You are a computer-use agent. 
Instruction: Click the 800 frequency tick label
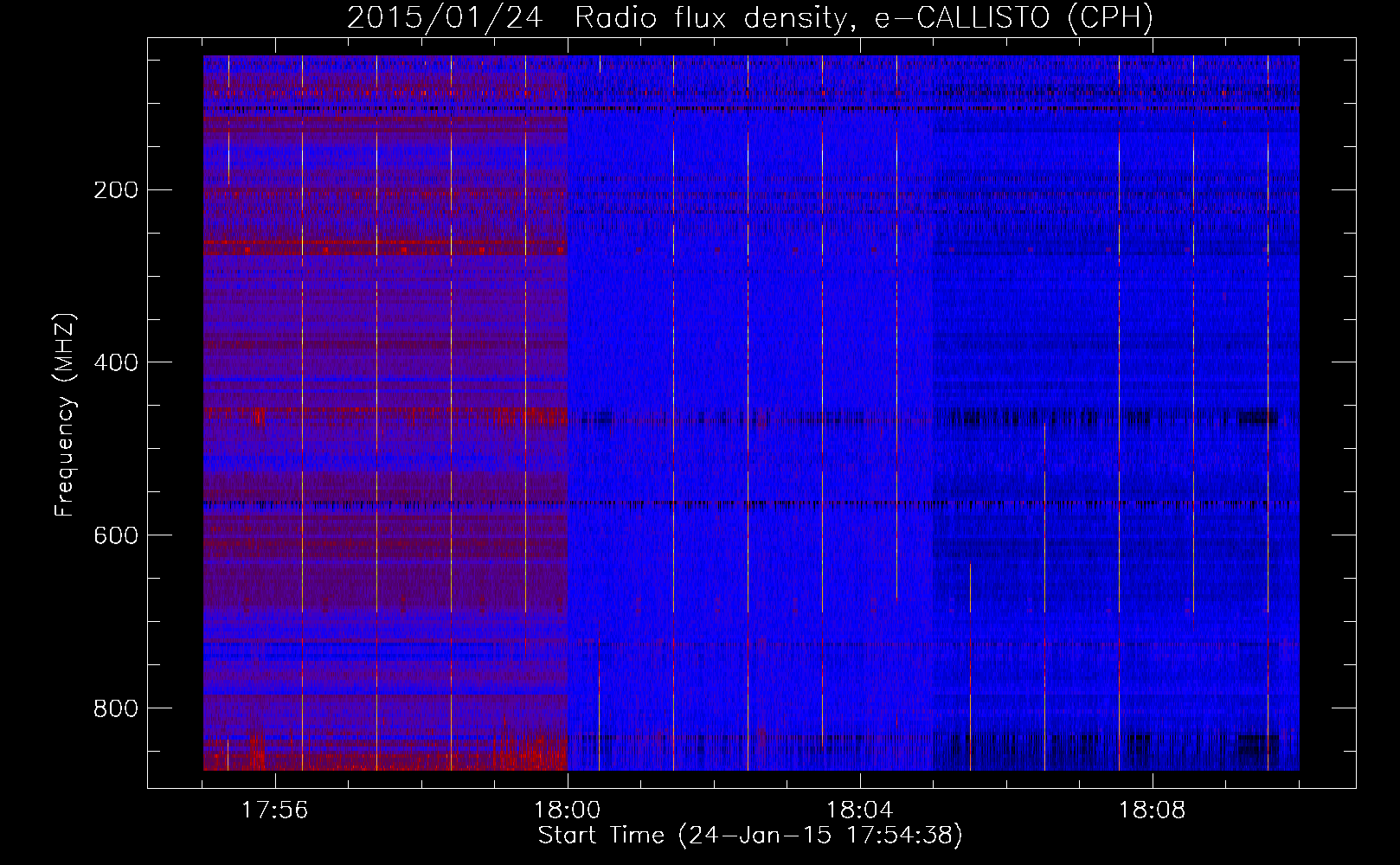(x=116, y=708)
